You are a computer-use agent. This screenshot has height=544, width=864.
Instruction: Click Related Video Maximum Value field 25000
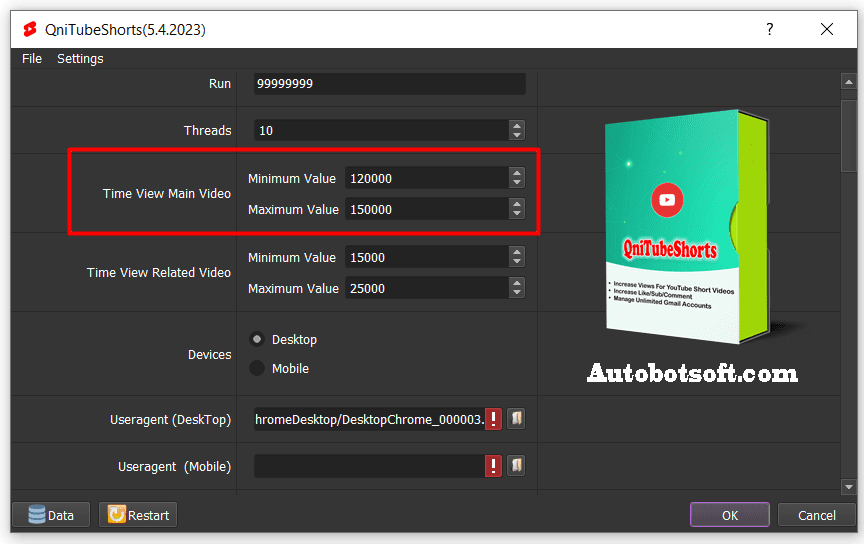click(427, 288)
